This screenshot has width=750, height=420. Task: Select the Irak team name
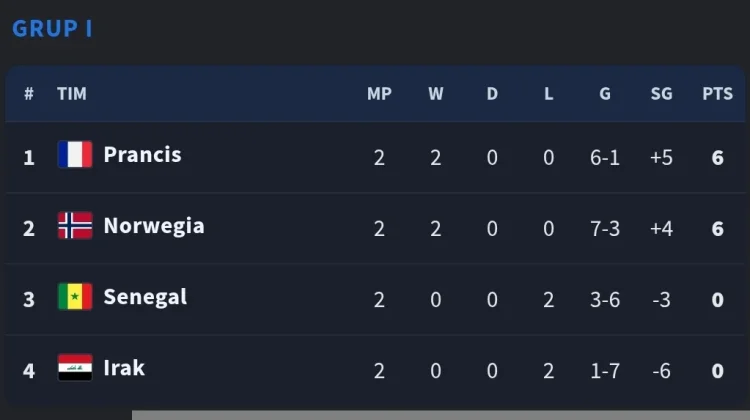(124, 368)
